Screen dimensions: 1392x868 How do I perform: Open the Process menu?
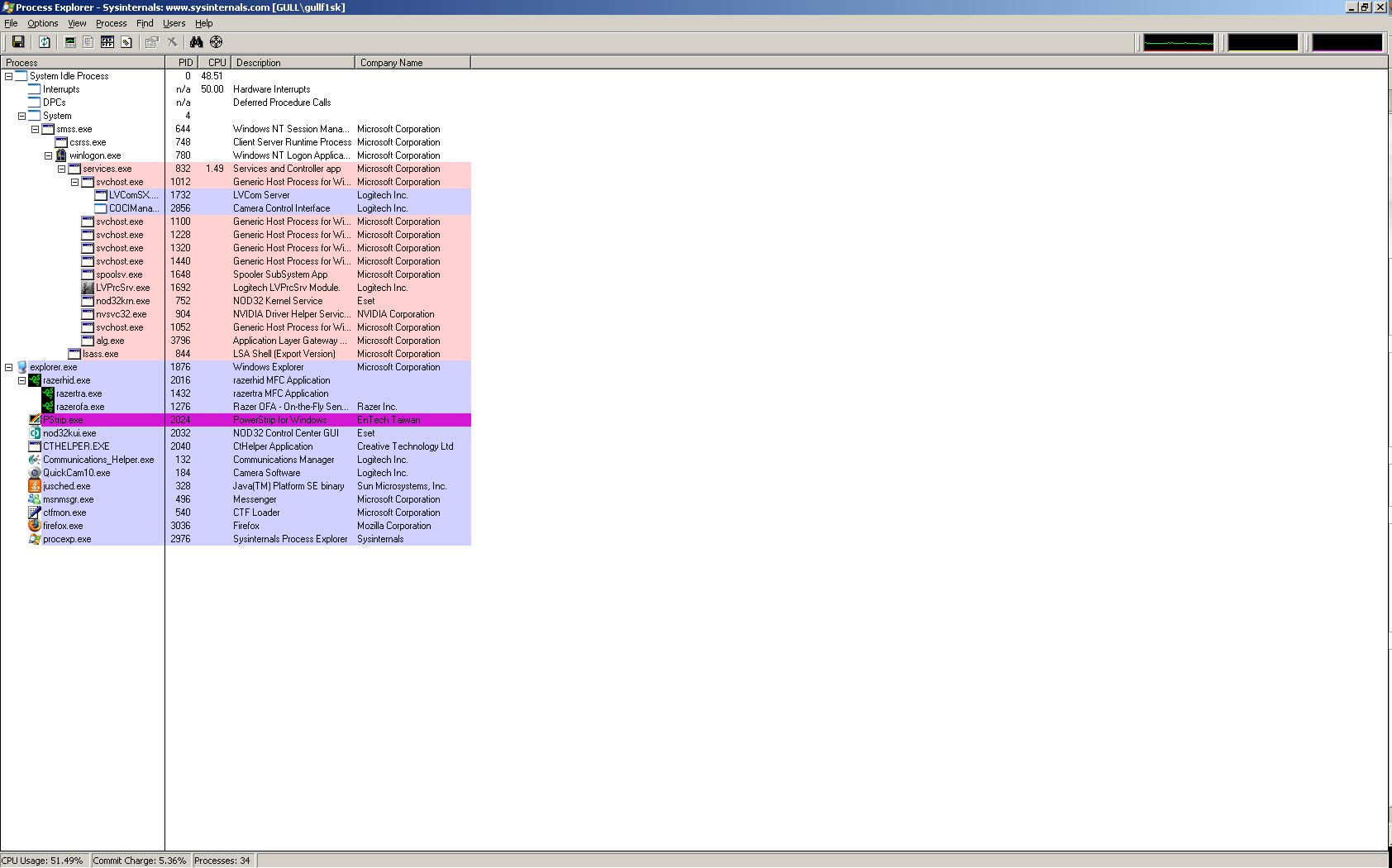(111, 23)
